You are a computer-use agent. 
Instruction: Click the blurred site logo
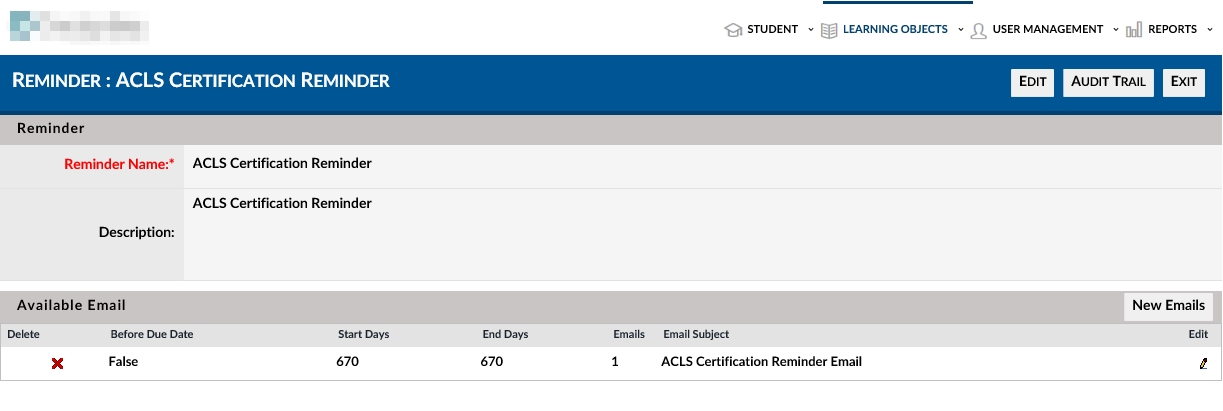click(x=79, y=25)
